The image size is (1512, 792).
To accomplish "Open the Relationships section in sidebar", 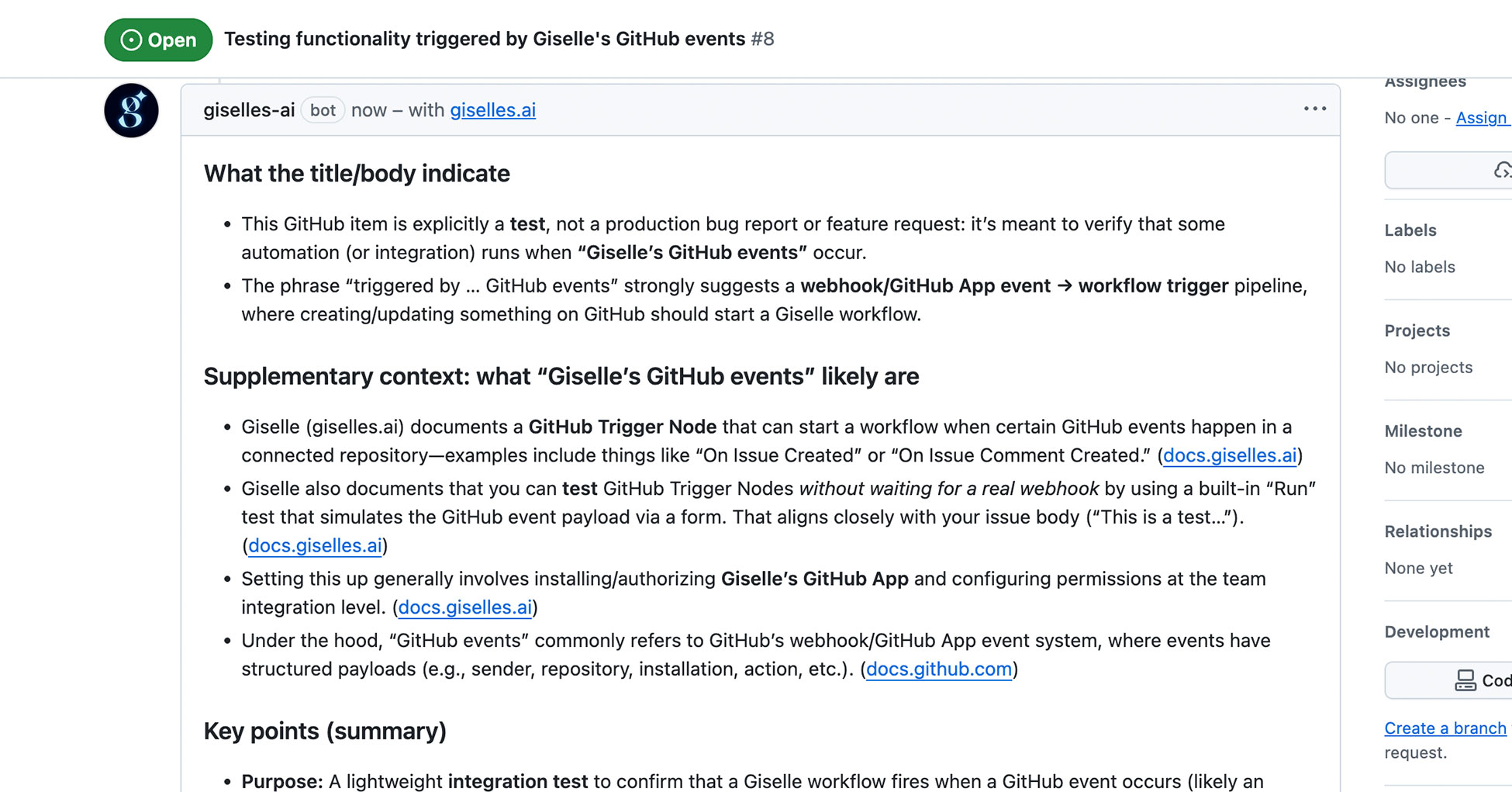I will (x=1438, y=531).
